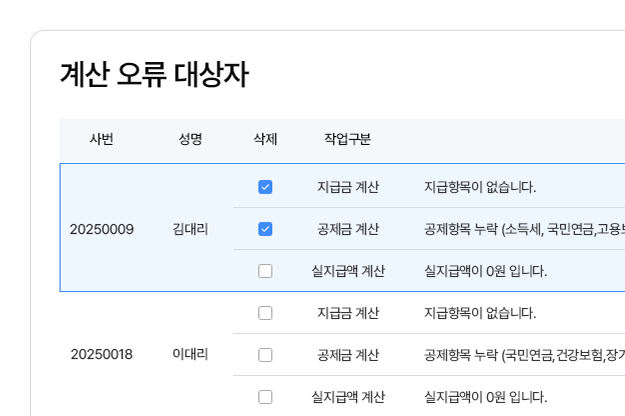
Task: Click the 성명 column header
Action: 190,139
